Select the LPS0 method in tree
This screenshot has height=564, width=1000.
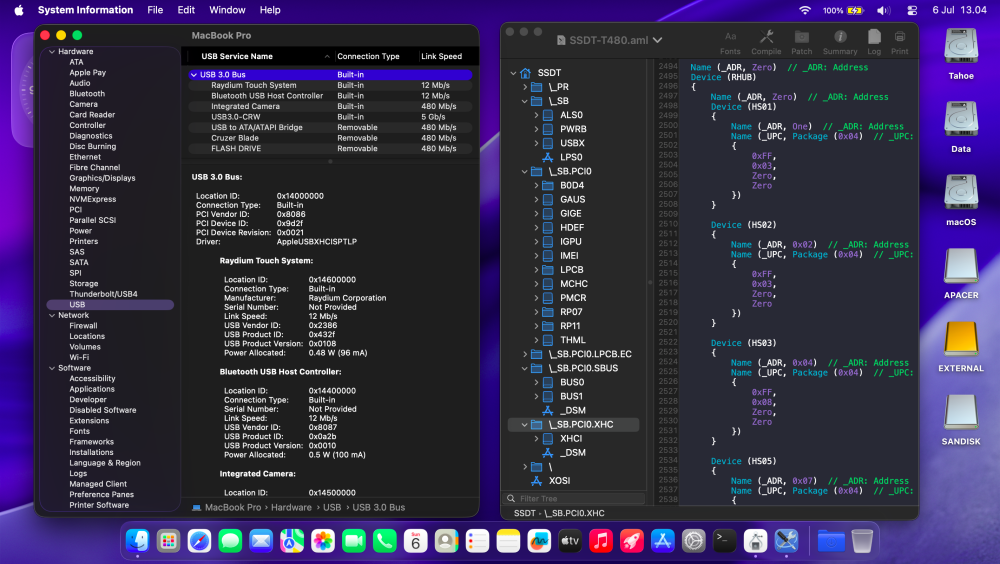(x=571, y=157)
